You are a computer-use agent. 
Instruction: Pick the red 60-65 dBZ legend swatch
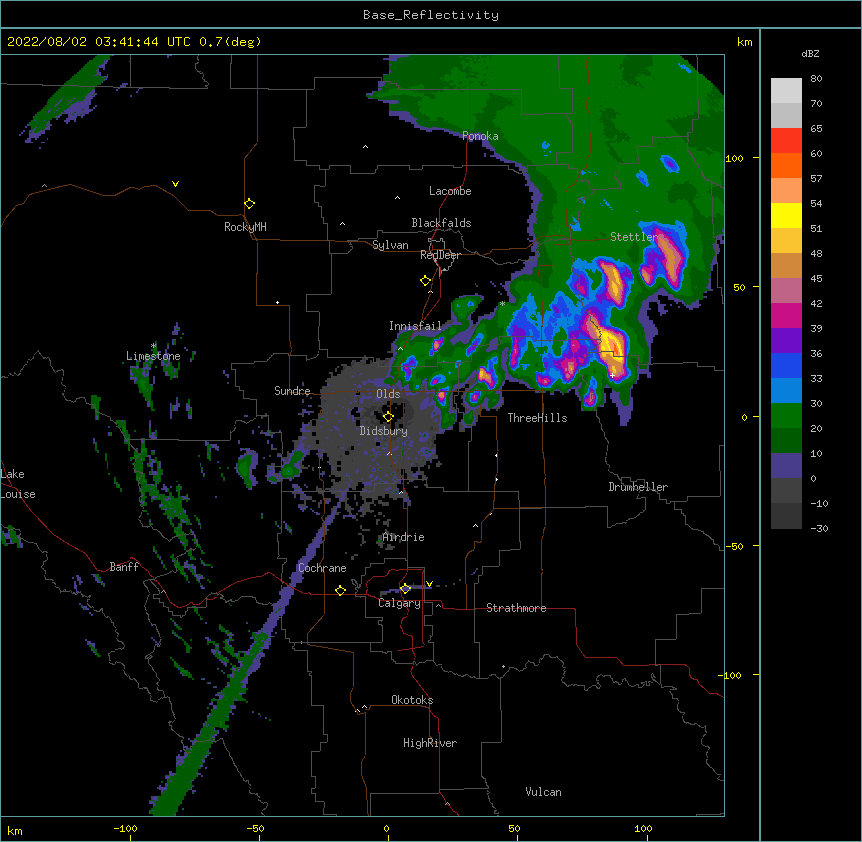(786, 141)
